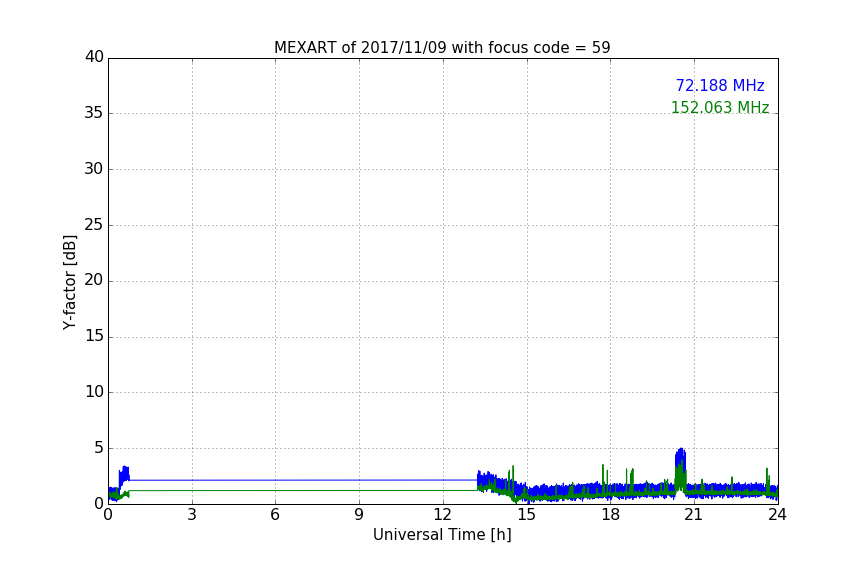Click the x-axis tick label '3'

(x=192, y=515)
